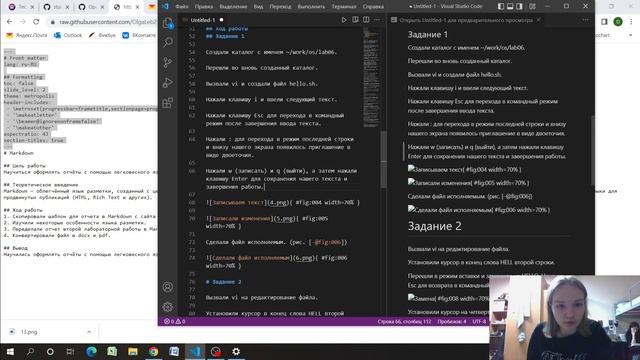Open Run and Debug view

[168, 82]
